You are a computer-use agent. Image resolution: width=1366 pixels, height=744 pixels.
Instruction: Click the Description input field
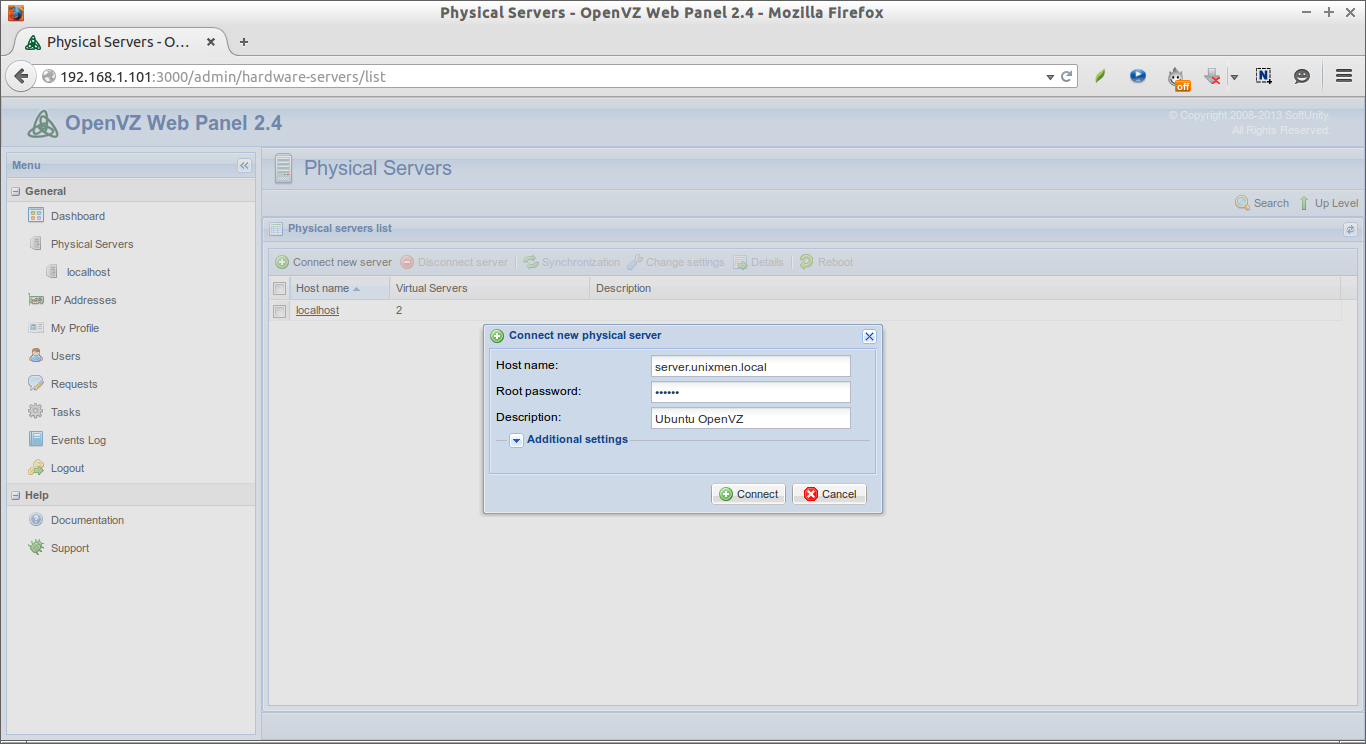[x=750, y=418]
